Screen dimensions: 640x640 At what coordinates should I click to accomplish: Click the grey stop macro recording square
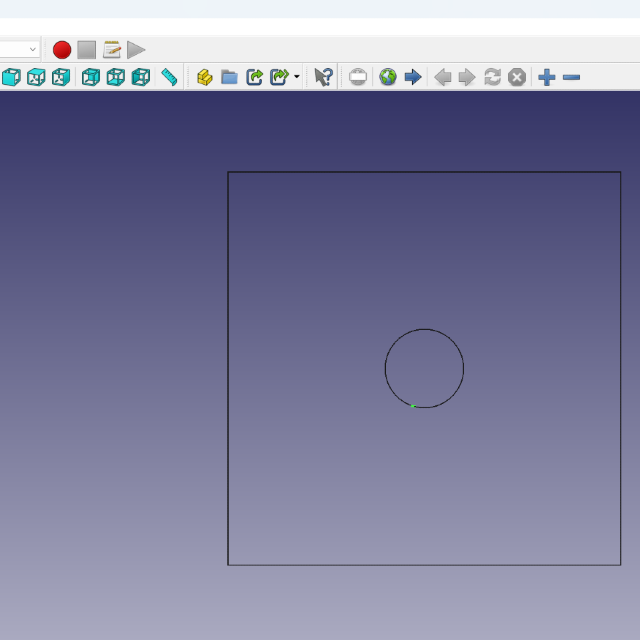pyautogui.click(x=87, y=50)
